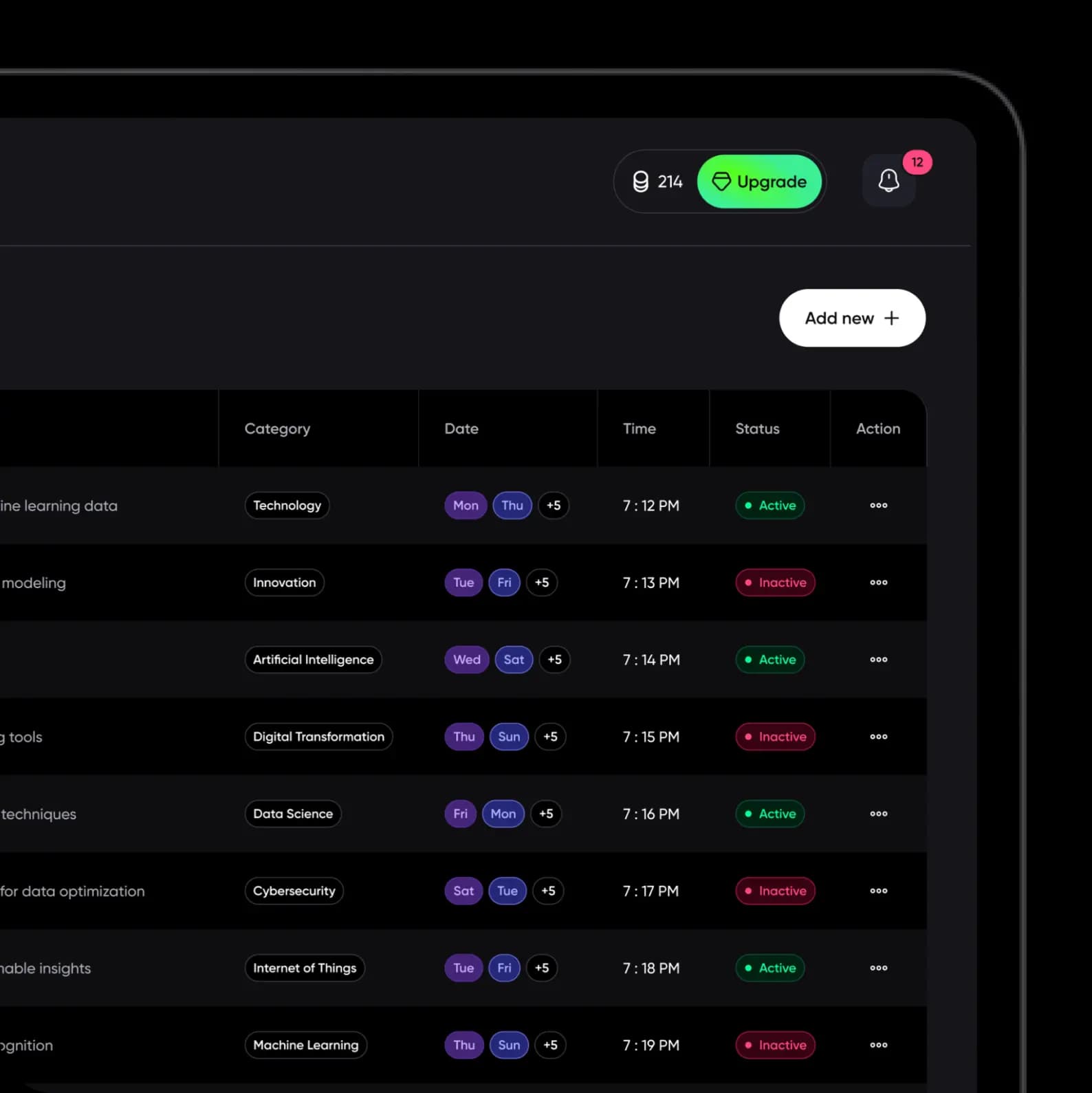1092x1093 pixels.
Task: Expand +5 more days in Innovation row
Action: [542, 583]
